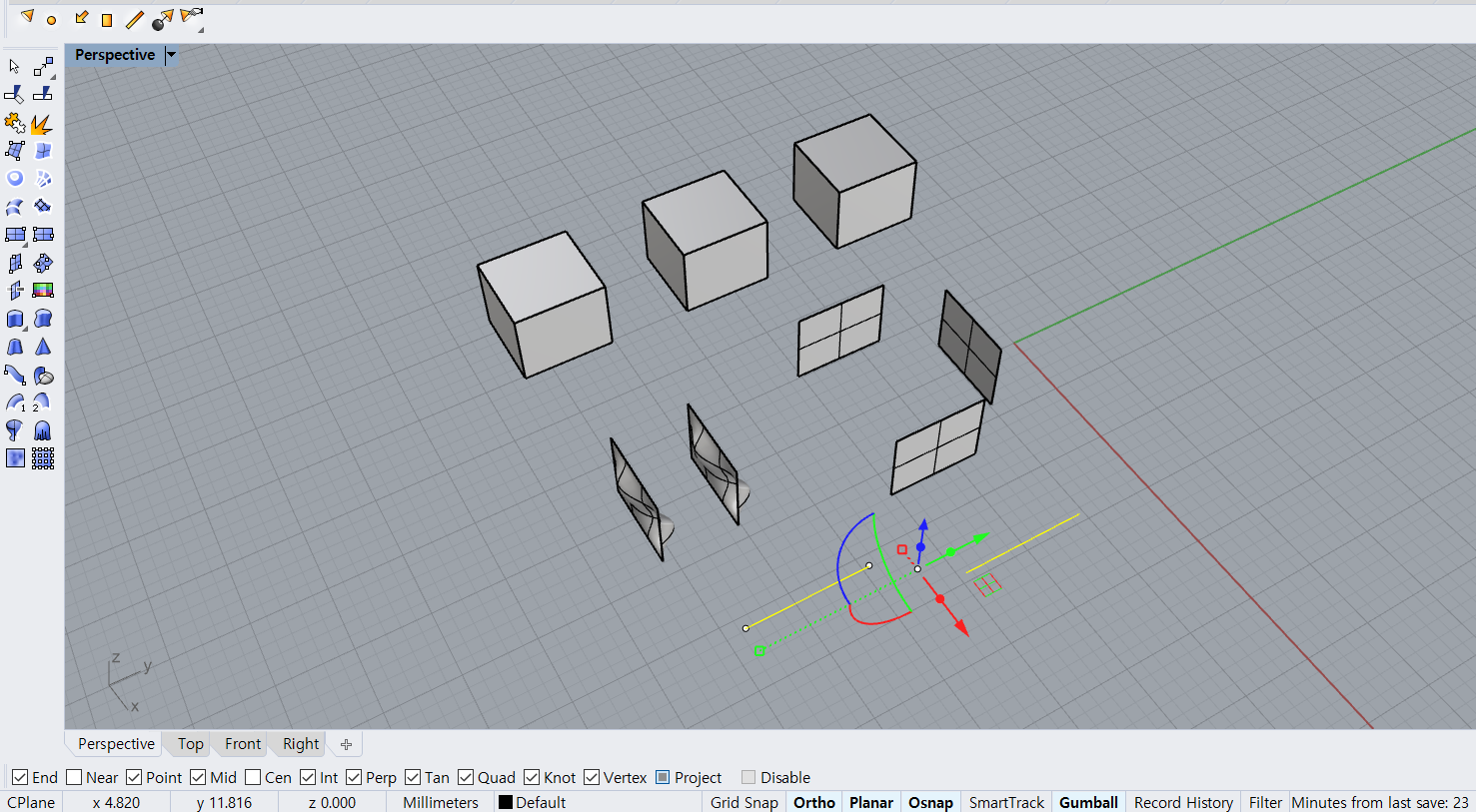Choose the Directional light arrow icon
The width and height of the screenshot is (1476, 812).
point(81,17)
